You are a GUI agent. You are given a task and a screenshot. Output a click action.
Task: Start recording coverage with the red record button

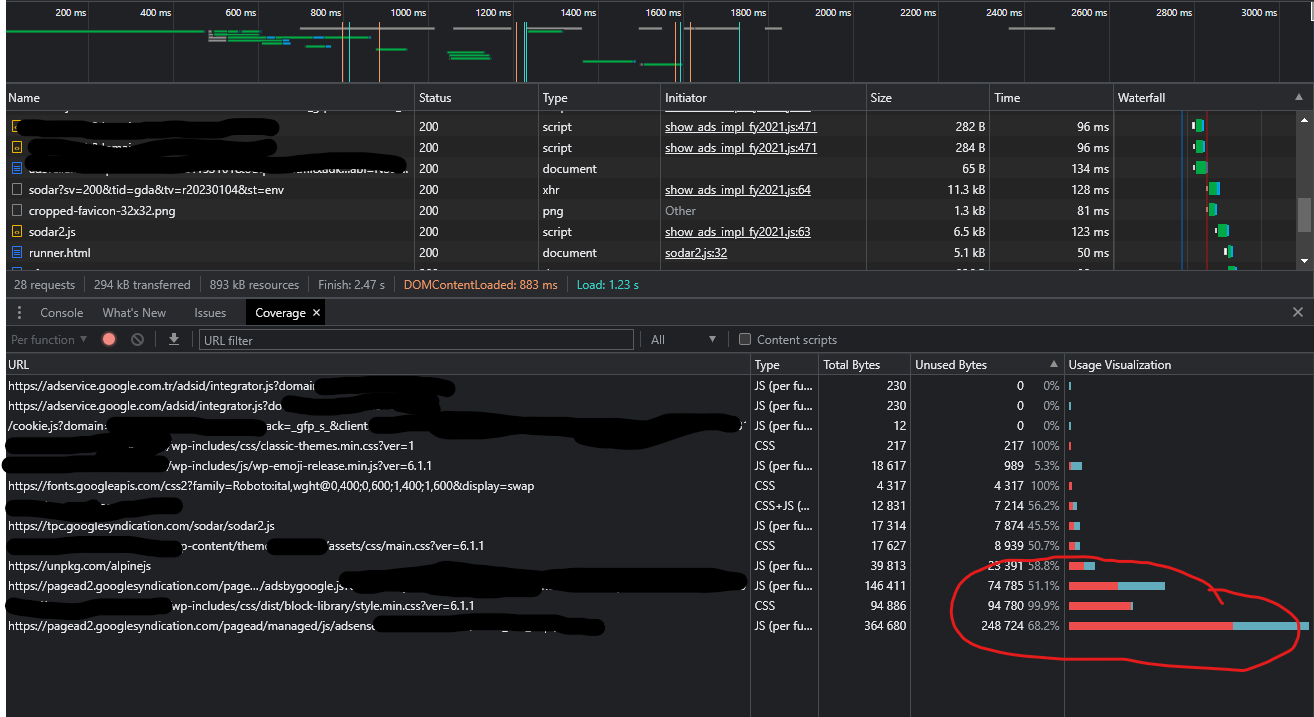[109, 340]
